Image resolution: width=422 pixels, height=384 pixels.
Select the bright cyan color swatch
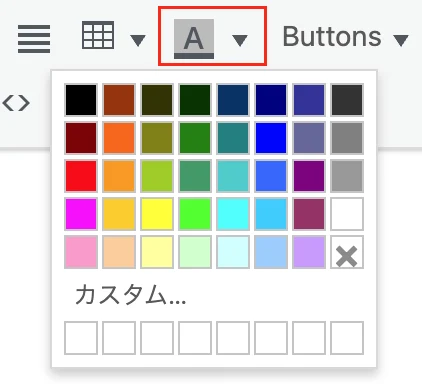point(233,214)
